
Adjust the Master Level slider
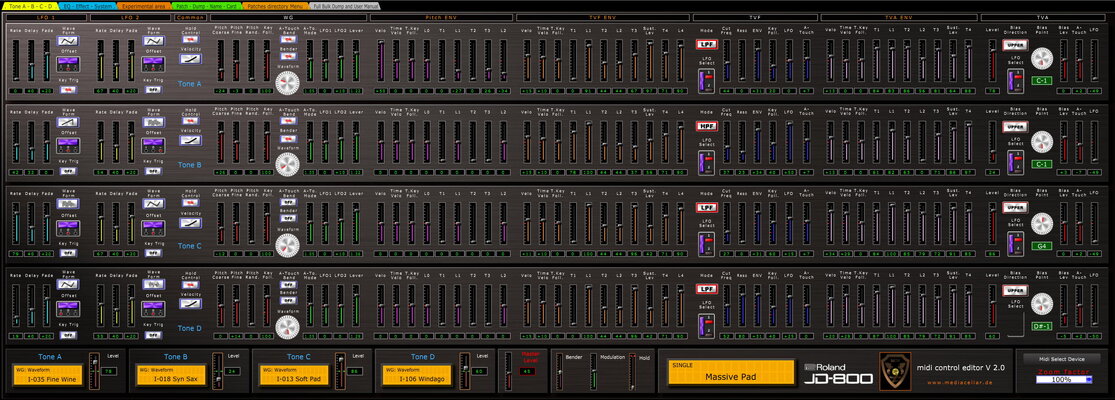(508, 370)
